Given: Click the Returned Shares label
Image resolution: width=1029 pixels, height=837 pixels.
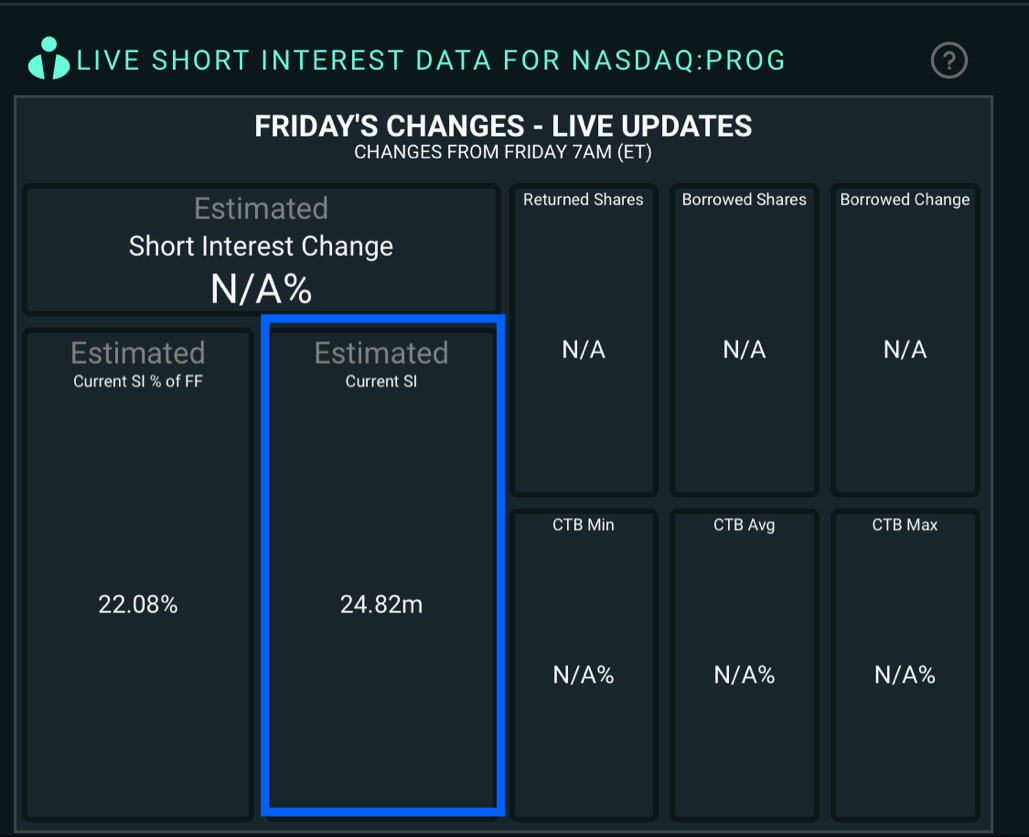Looking at the screenshot, I should 584,199.
